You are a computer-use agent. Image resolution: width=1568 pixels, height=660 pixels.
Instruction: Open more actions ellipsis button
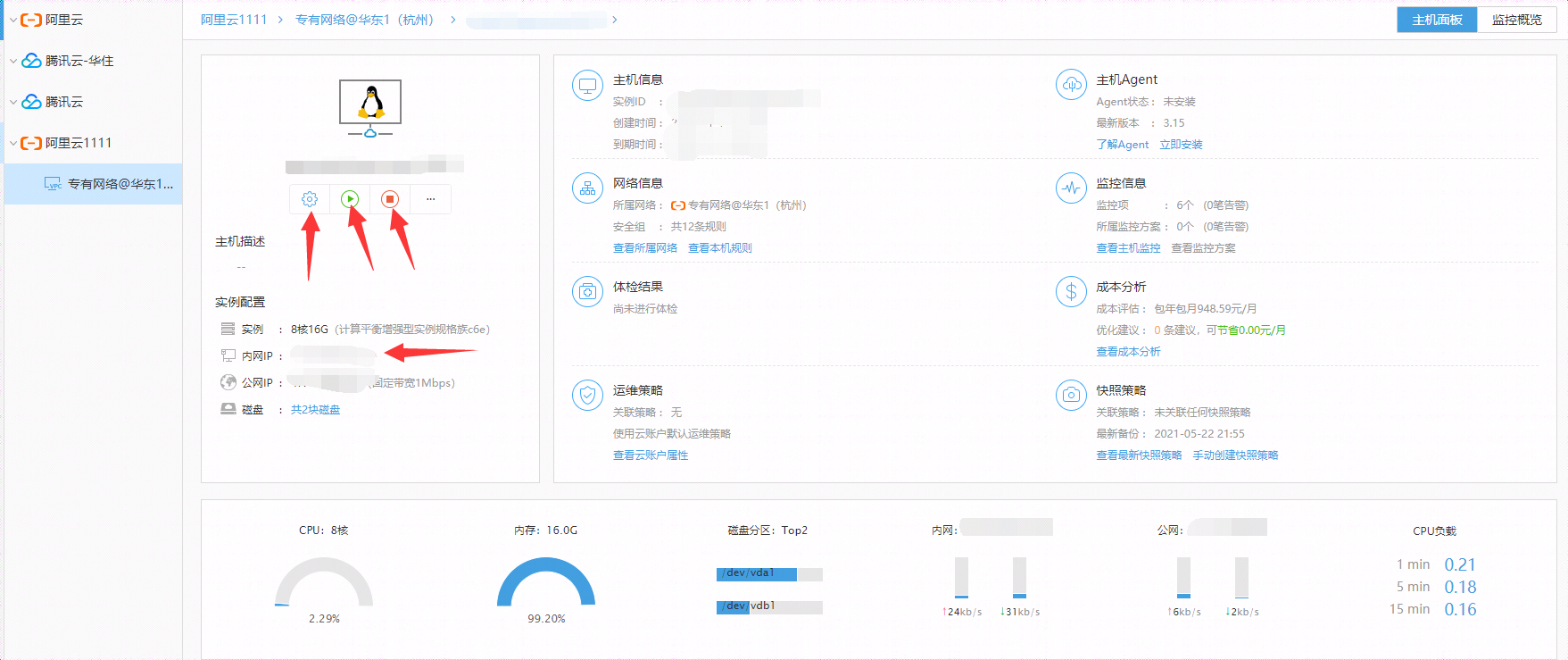(x=430, y=199)
